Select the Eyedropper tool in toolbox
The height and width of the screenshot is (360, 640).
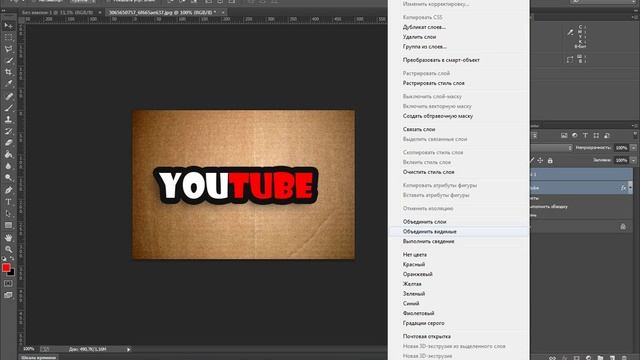pyautogui.click(x=8, y=84)
